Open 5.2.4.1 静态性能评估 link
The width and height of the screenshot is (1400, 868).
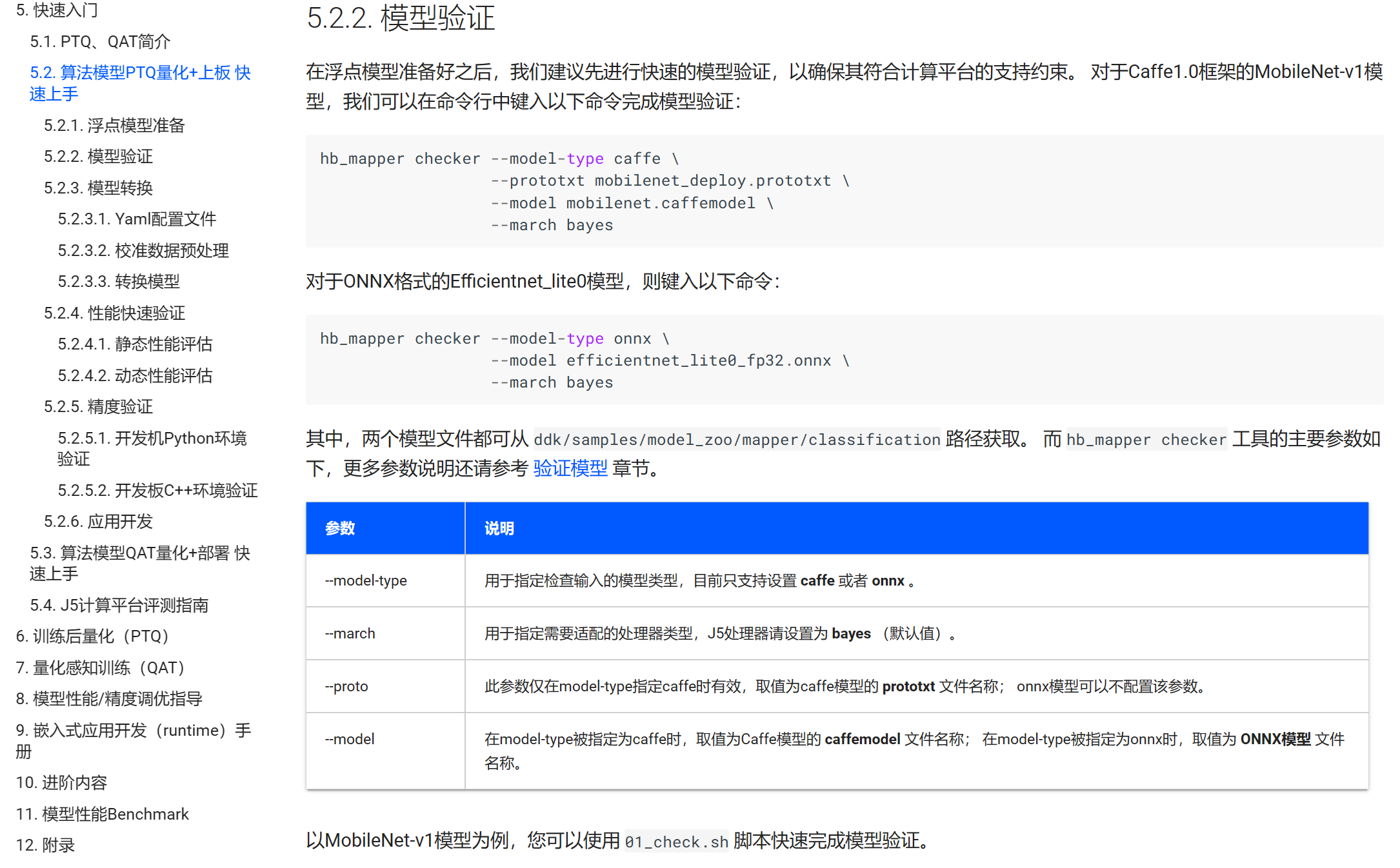click(135, 344)
